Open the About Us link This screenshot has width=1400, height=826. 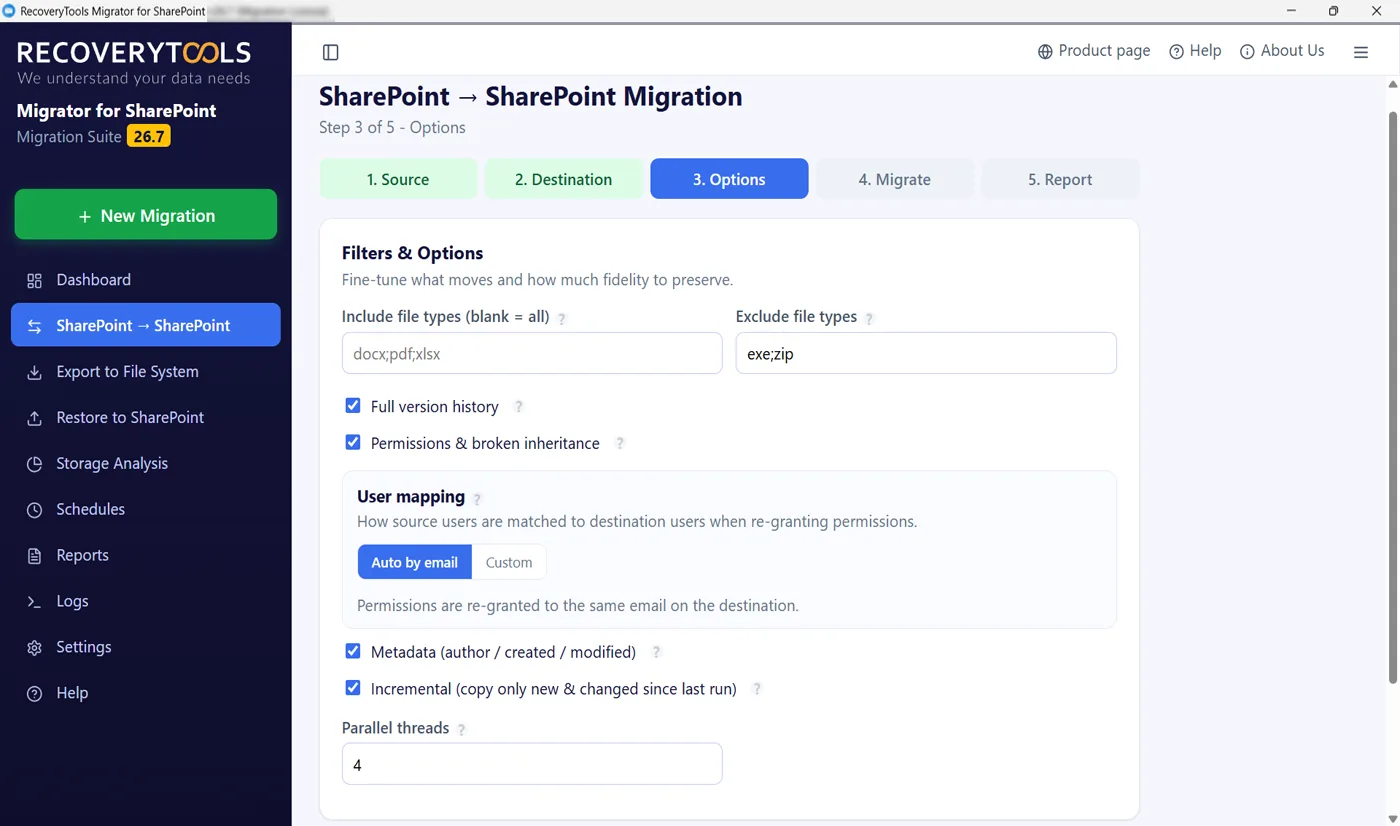[x=1282, y=51]
